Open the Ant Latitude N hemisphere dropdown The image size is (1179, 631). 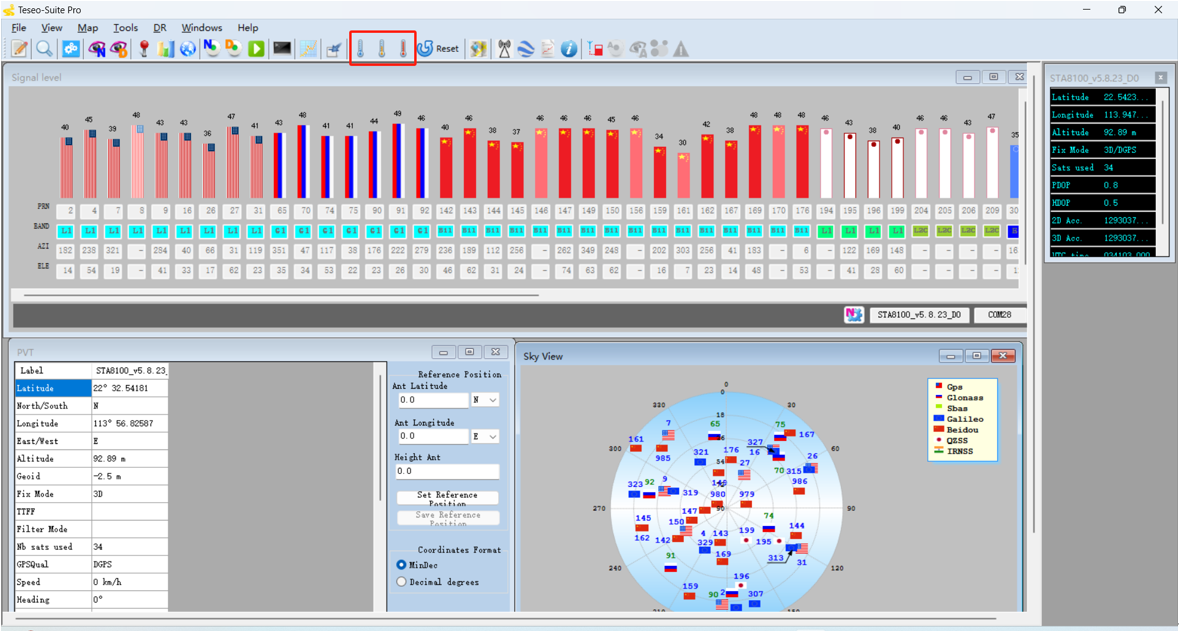[x=485, y=400]
